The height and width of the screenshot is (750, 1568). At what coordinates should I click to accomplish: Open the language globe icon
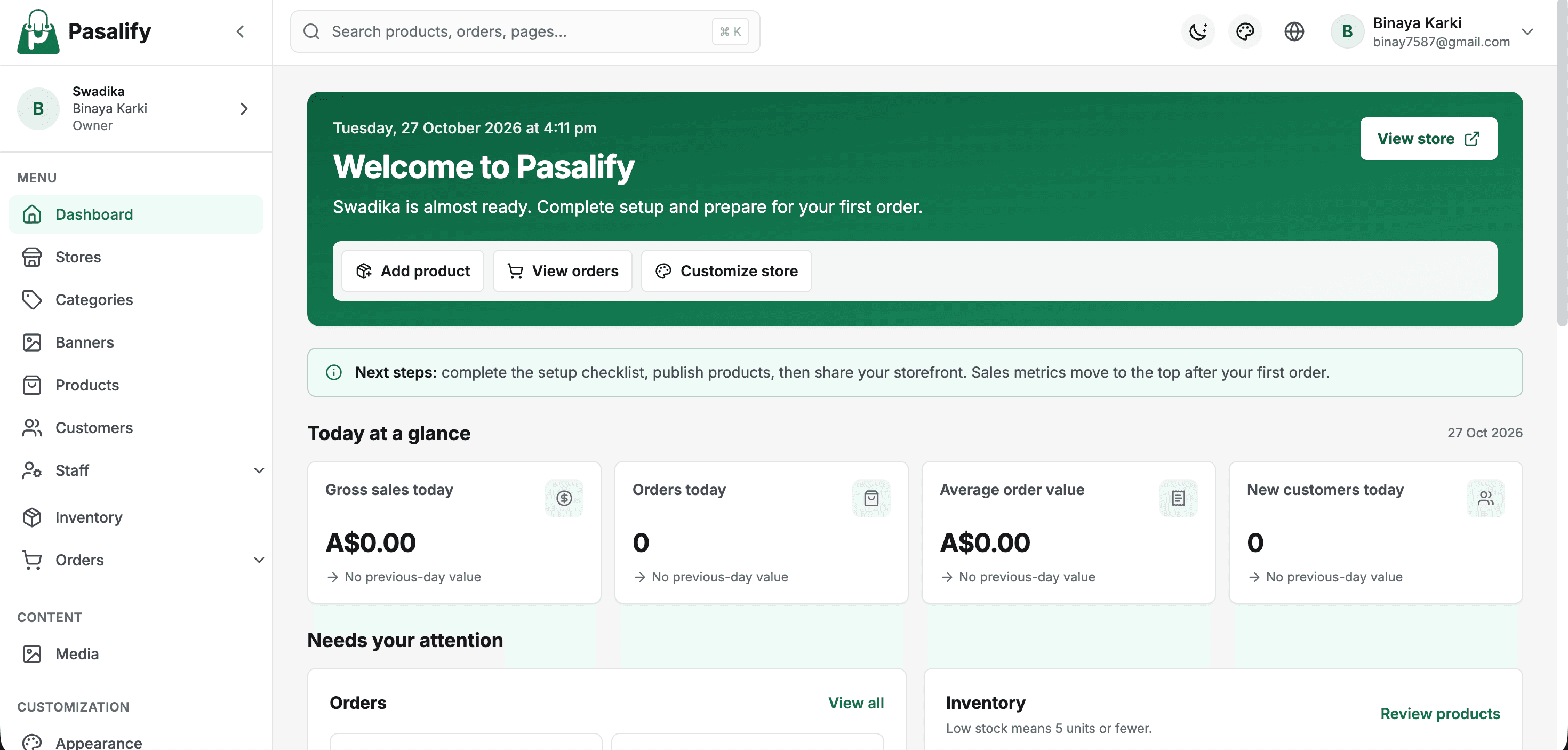pyautogui.click(x=1294, y=31)
